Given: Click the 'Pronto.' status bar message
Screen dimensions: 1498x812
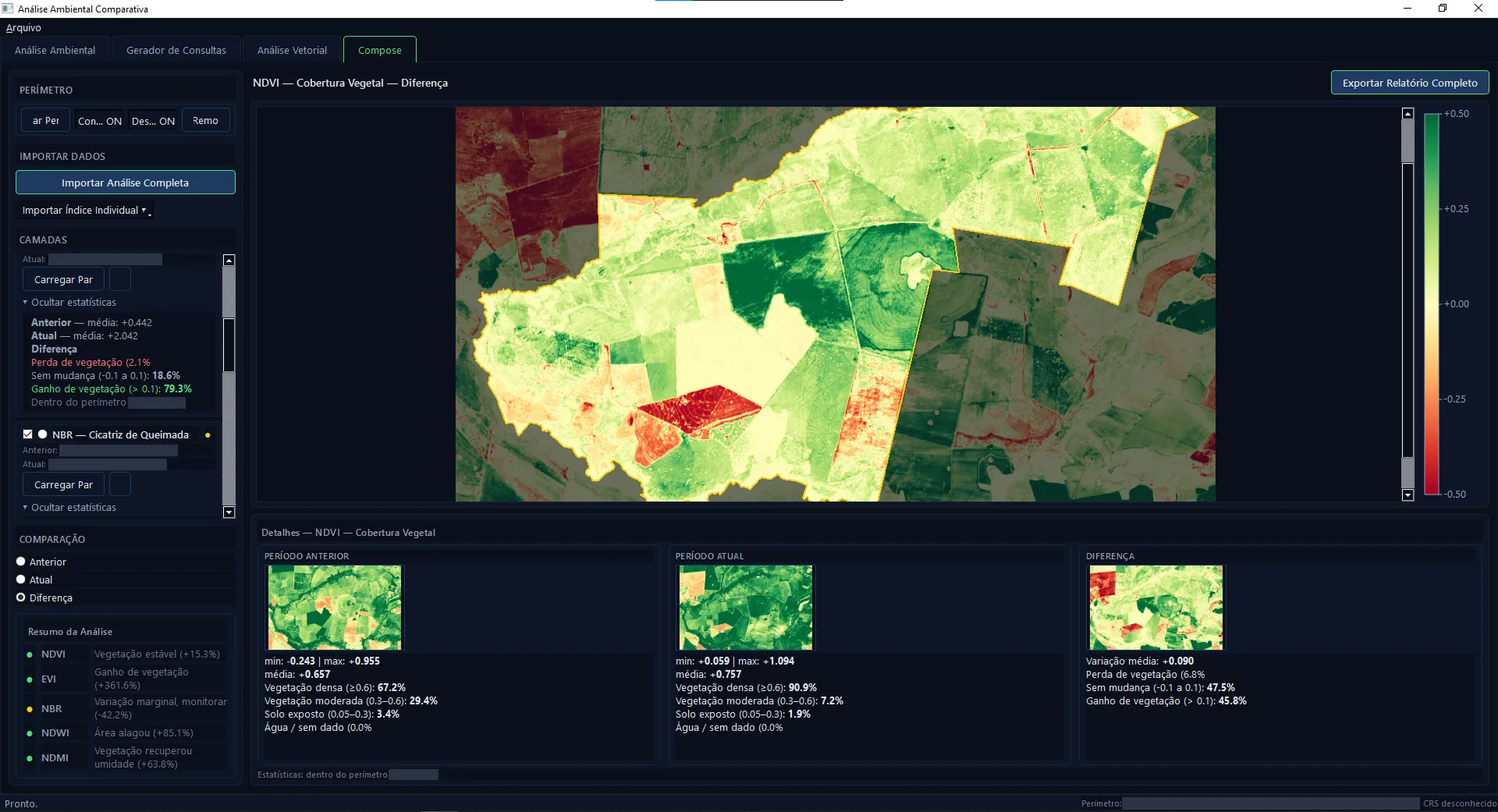Looking at the screenshot, I should [x=21, y=803].
